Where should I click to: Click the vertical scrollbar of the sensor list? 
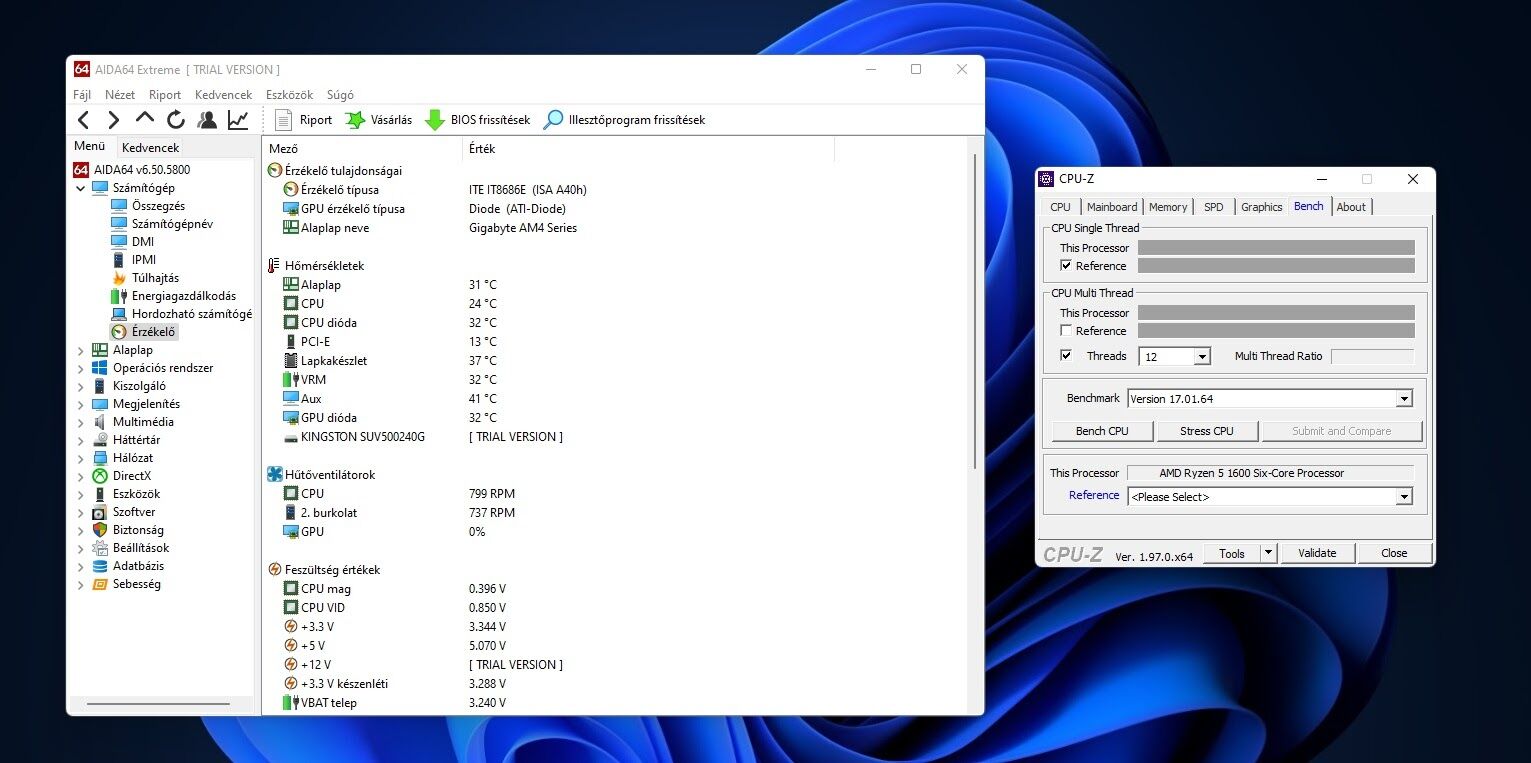(975, 312)
